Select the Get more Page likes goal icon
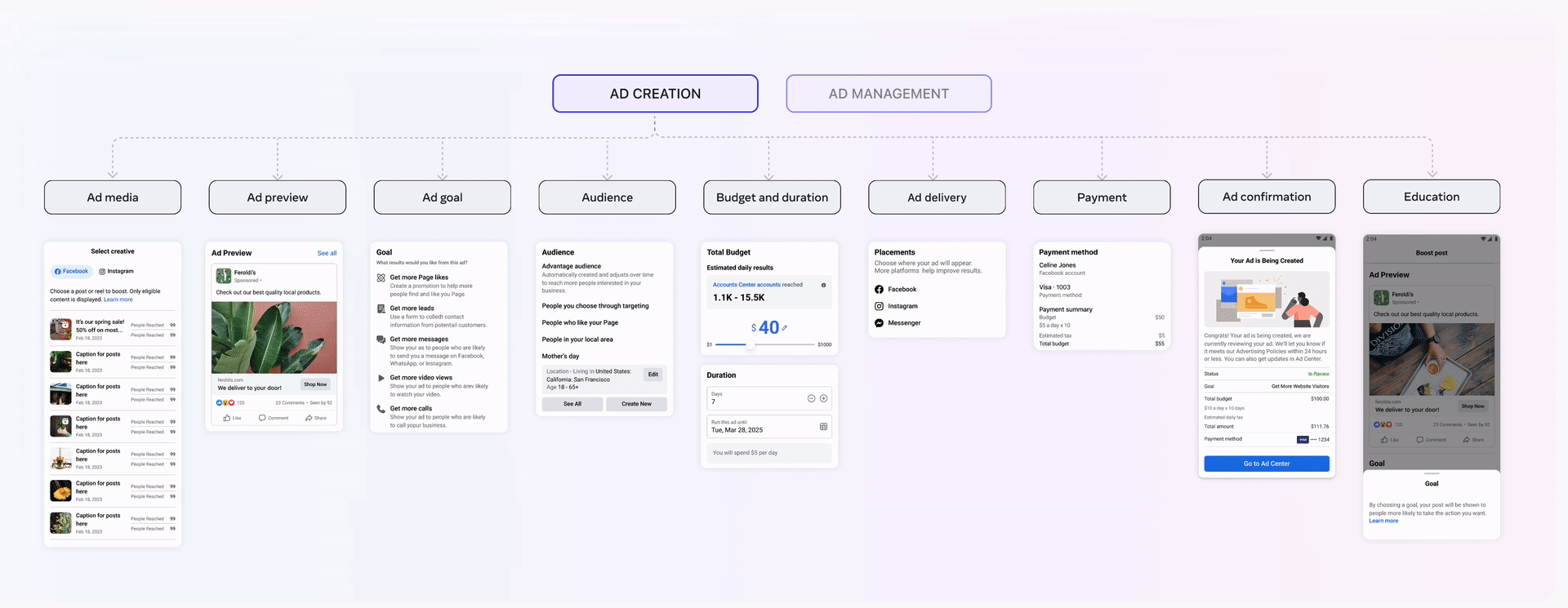The image size is (1568, 608). [381, 277]
